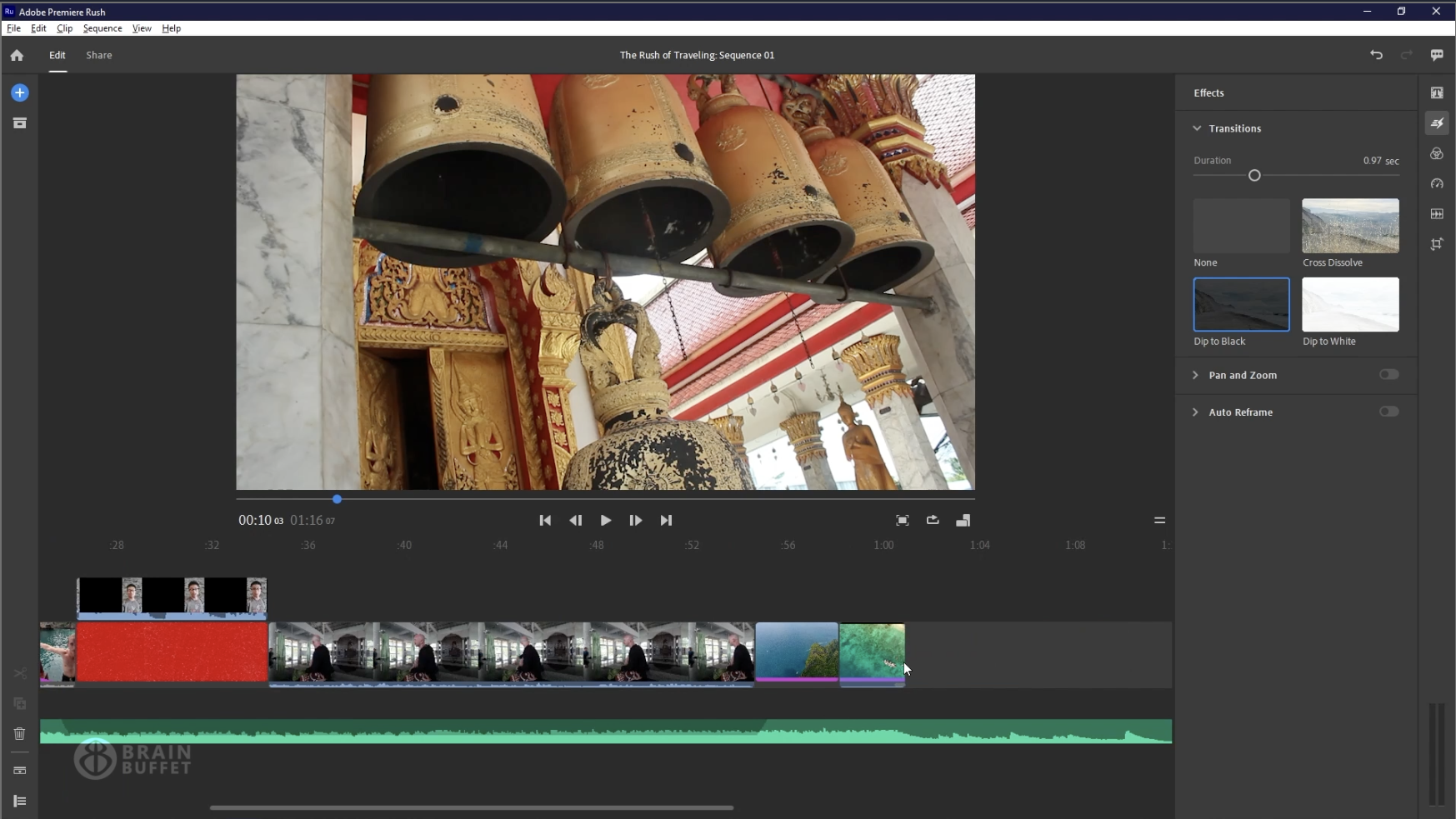Collapse the Transitions section
This screenshot has width=1456, height=819.
coord(1197,127)
